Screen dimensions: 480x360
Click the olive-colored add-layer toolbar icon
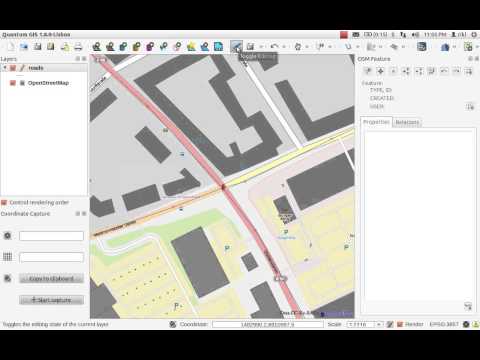136,46
